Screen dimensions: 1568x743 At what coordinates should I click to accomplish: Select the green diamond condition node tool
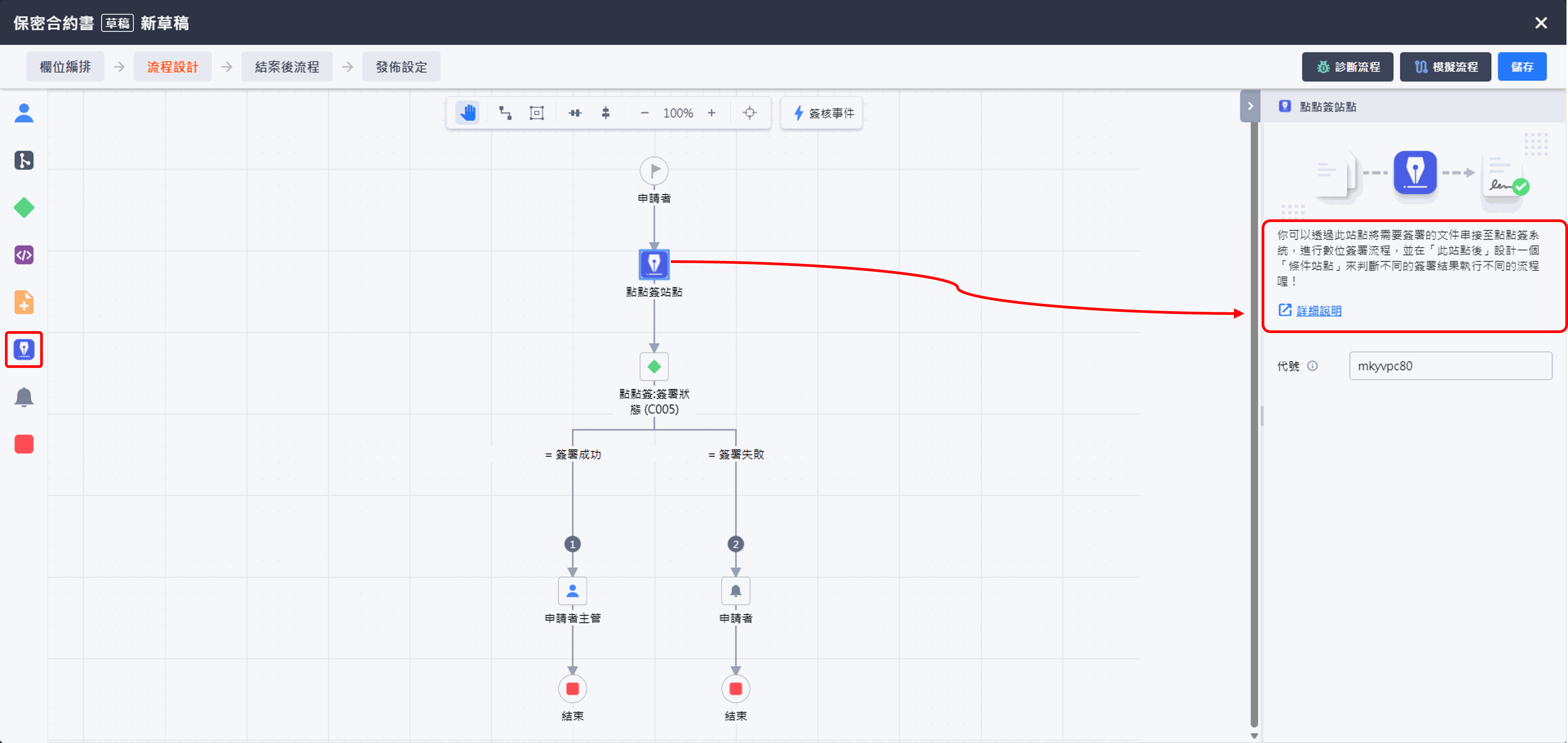[24, 208]
